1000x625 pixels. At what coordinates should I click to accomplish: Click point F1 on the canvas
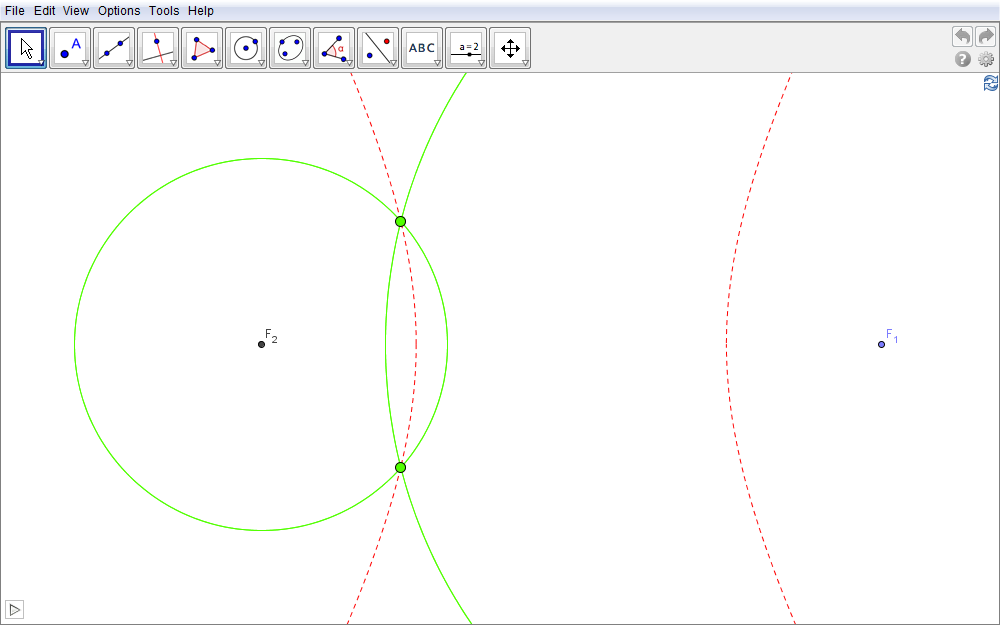(881, 344)
